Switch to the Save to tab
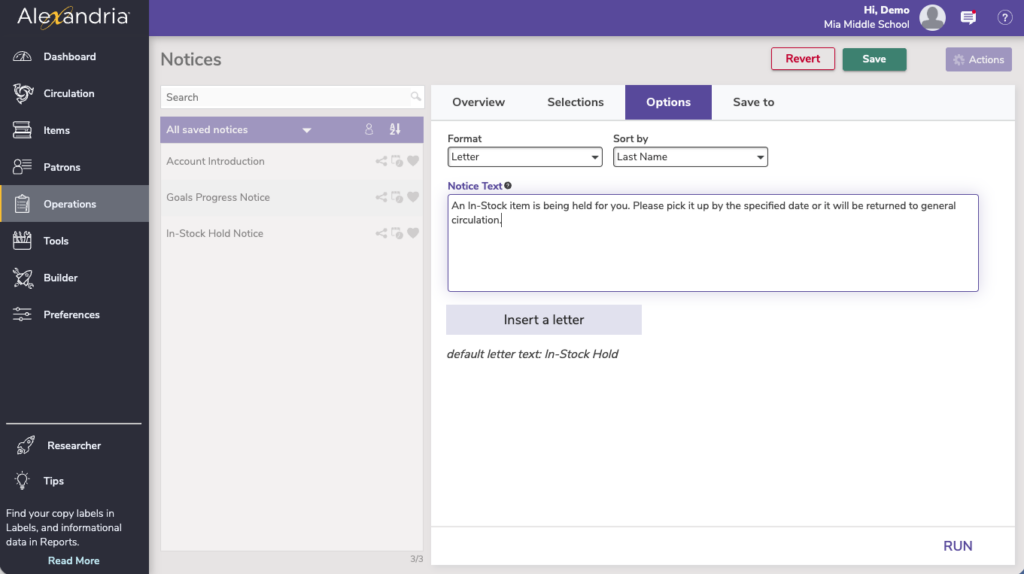The height and width of the screenshot is (574, 1024). [x=753, y=102]
